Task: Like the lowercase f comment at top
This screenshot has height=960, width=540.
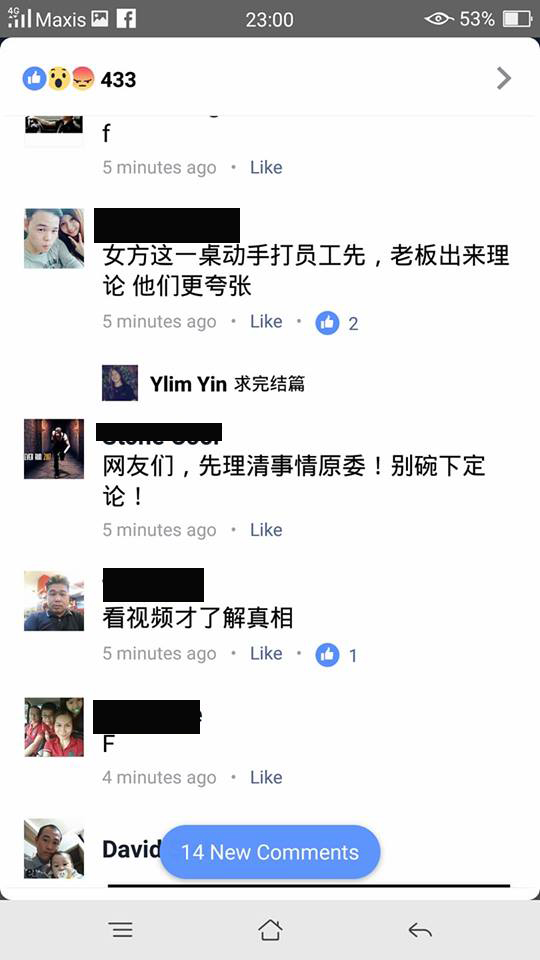Action: click(266, 167)
